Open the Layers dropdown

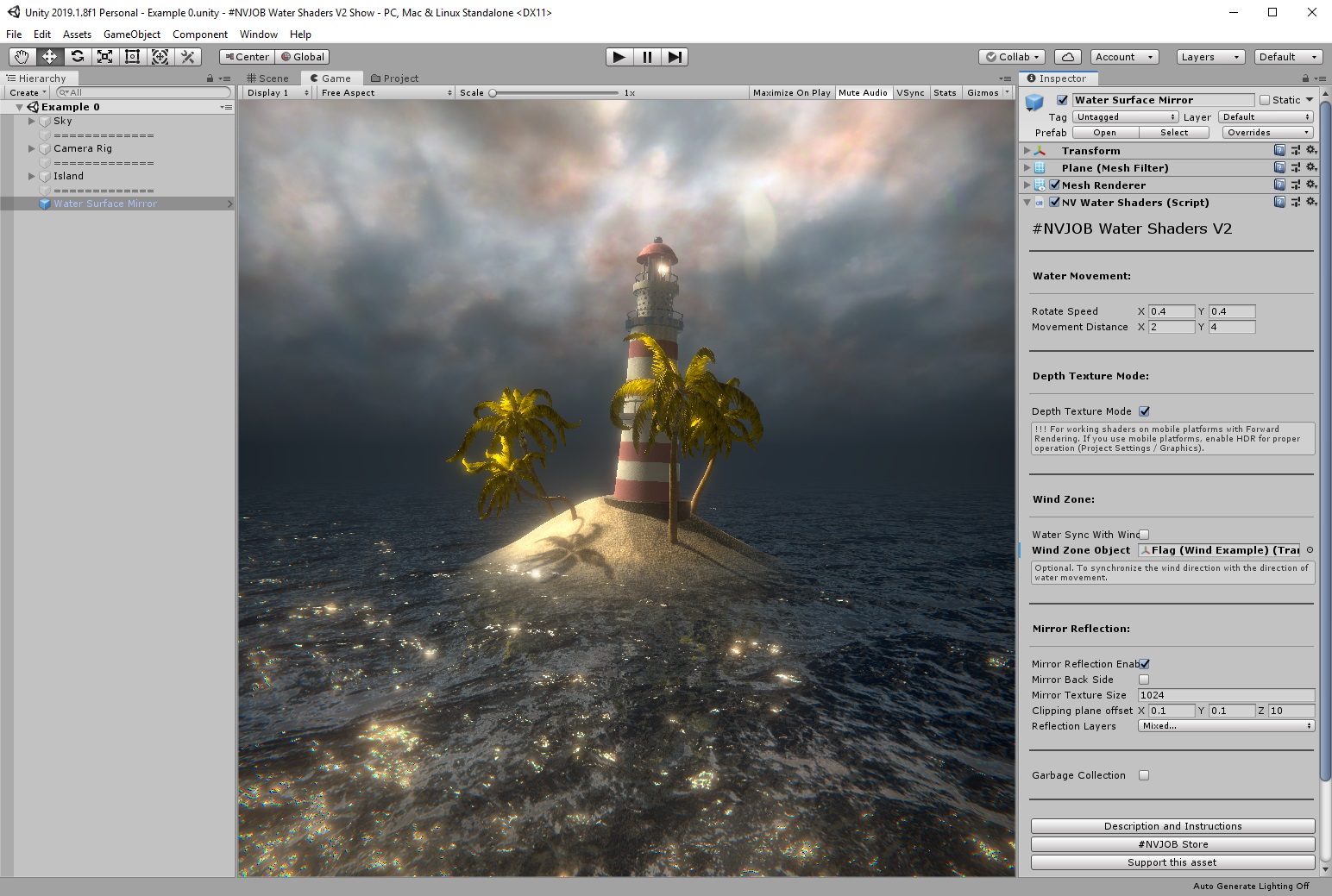pos(1211,57)
